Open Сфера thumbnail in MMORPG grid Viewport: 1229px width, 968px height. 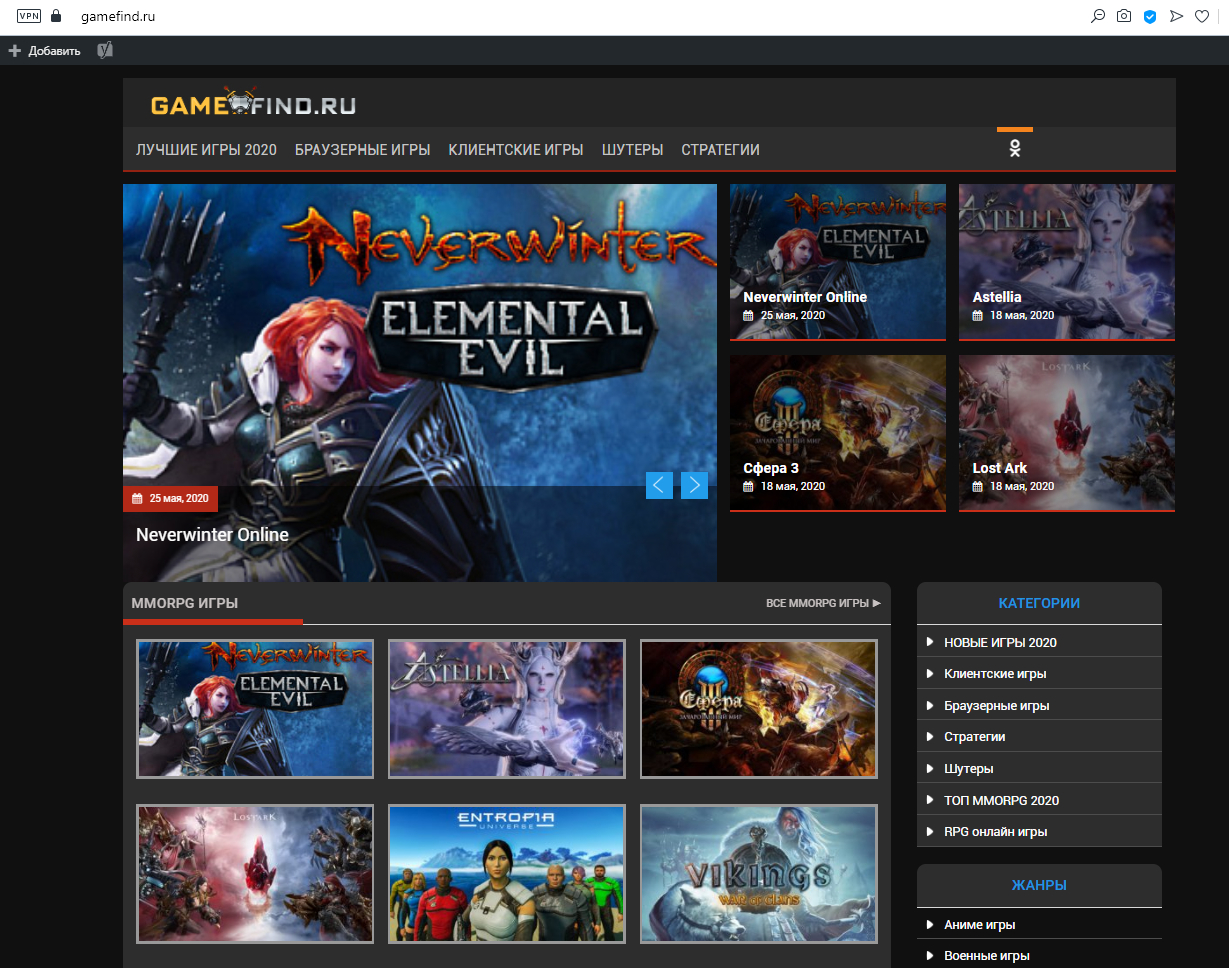point(759,709)
